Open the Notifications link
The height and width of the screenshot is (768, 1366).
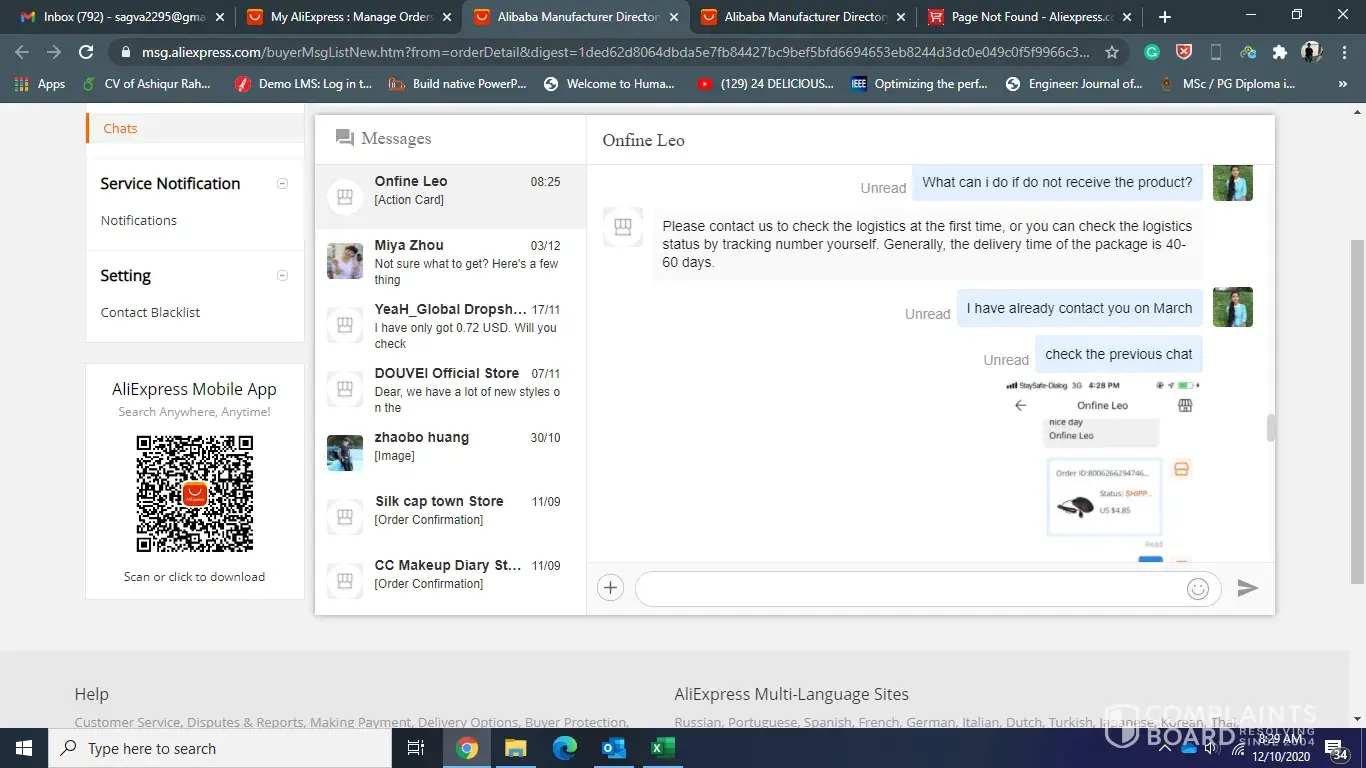[138, 220]
